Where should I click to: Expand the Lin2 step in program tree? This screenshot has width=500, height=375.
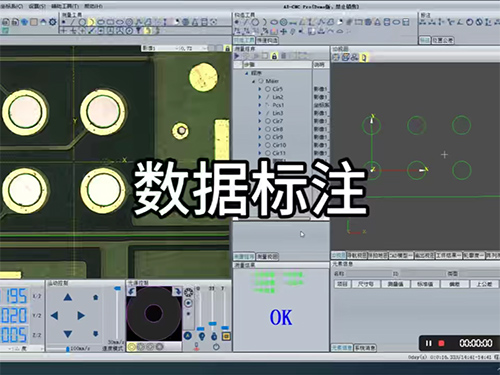click(260, 97)
